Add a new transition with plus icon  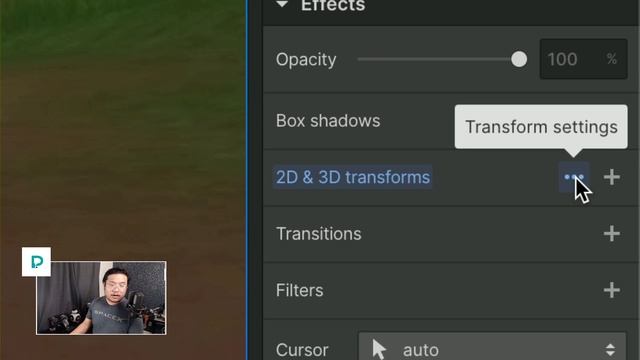[x=611, y=234]
